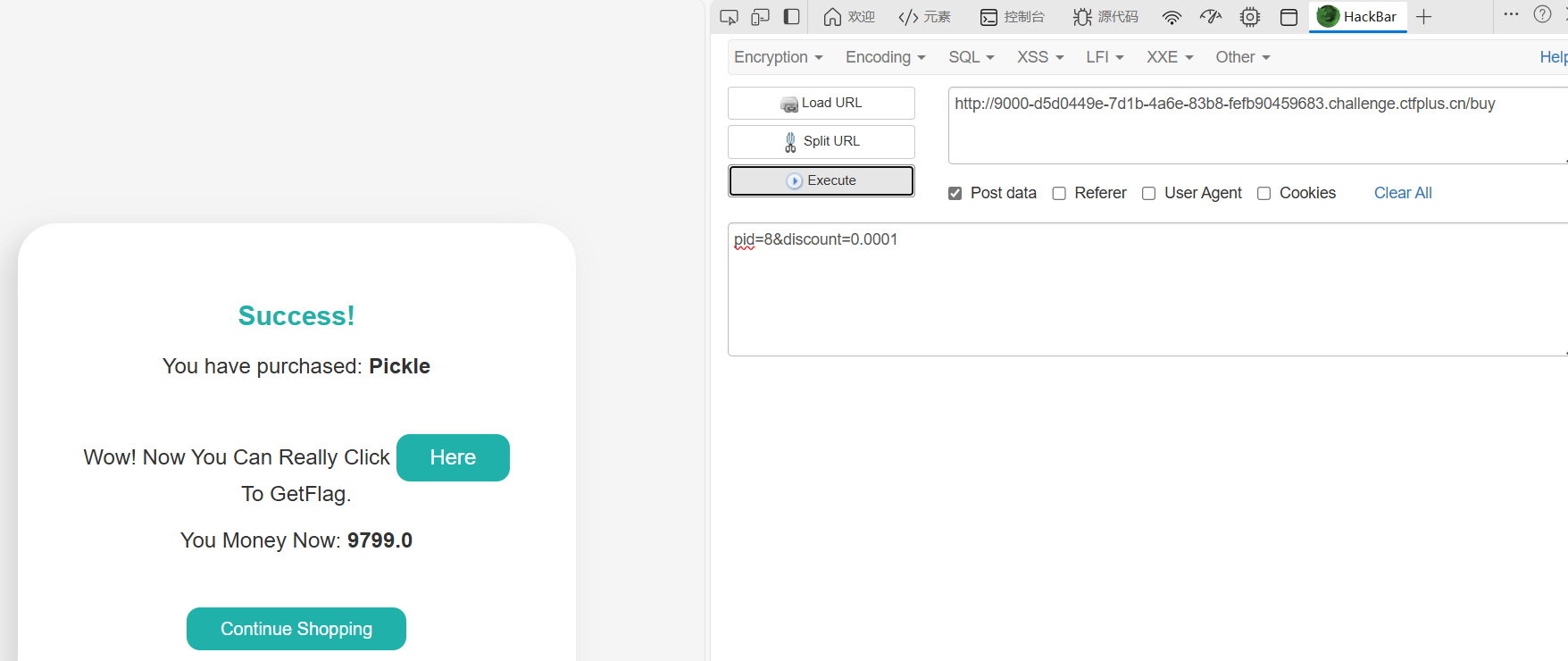Switch to the 元素 elements tab
The height and width of the screenshot is (661, 1568).
(925, 17)
